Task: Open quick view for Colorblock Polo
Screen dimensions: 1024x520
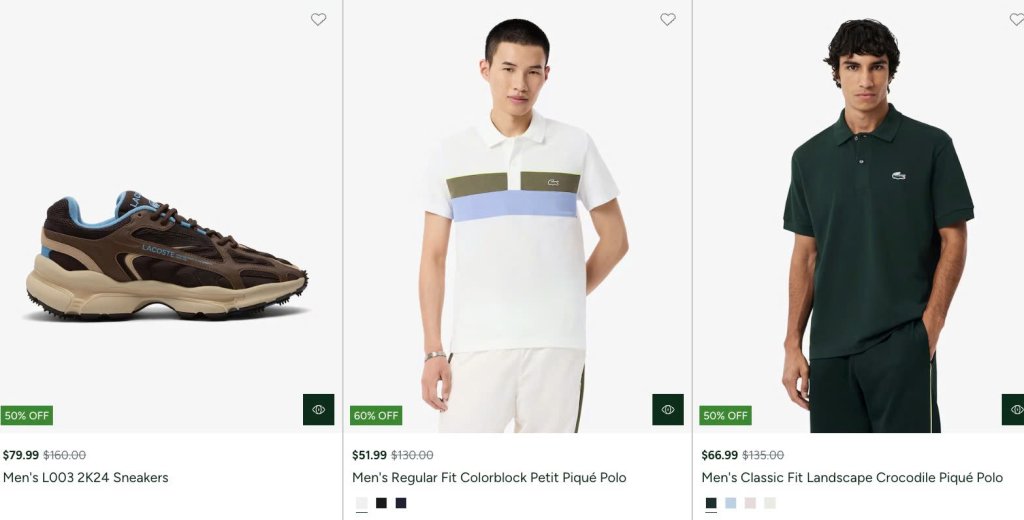Action: 668,410
